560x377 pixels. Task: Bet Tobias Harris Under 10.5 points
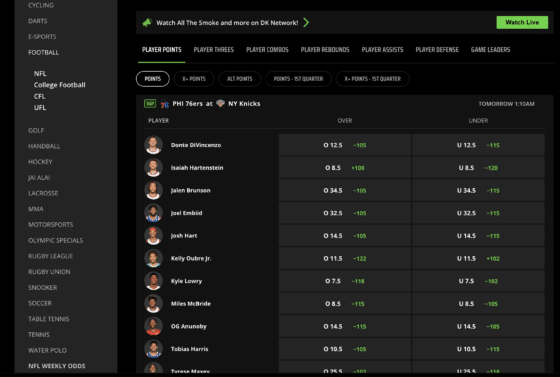(478, 349)
